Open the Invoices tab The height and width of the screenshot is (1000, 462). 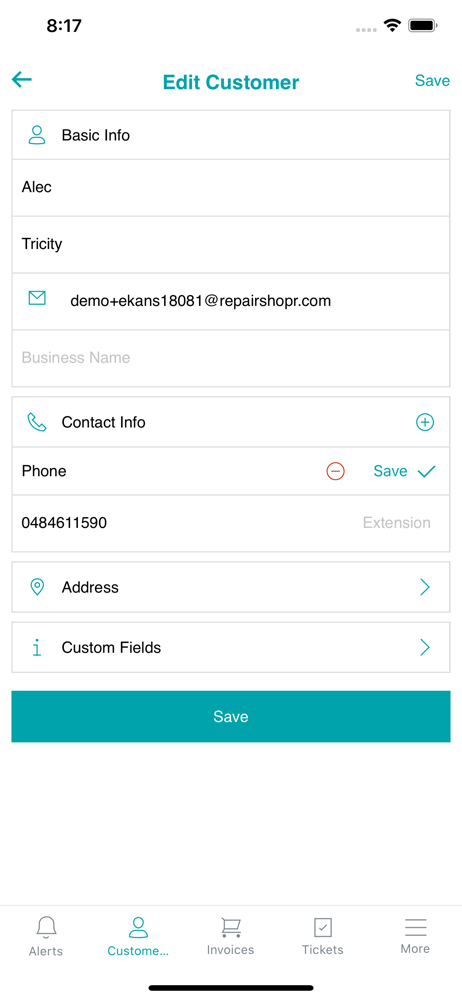tap(230, 936)
